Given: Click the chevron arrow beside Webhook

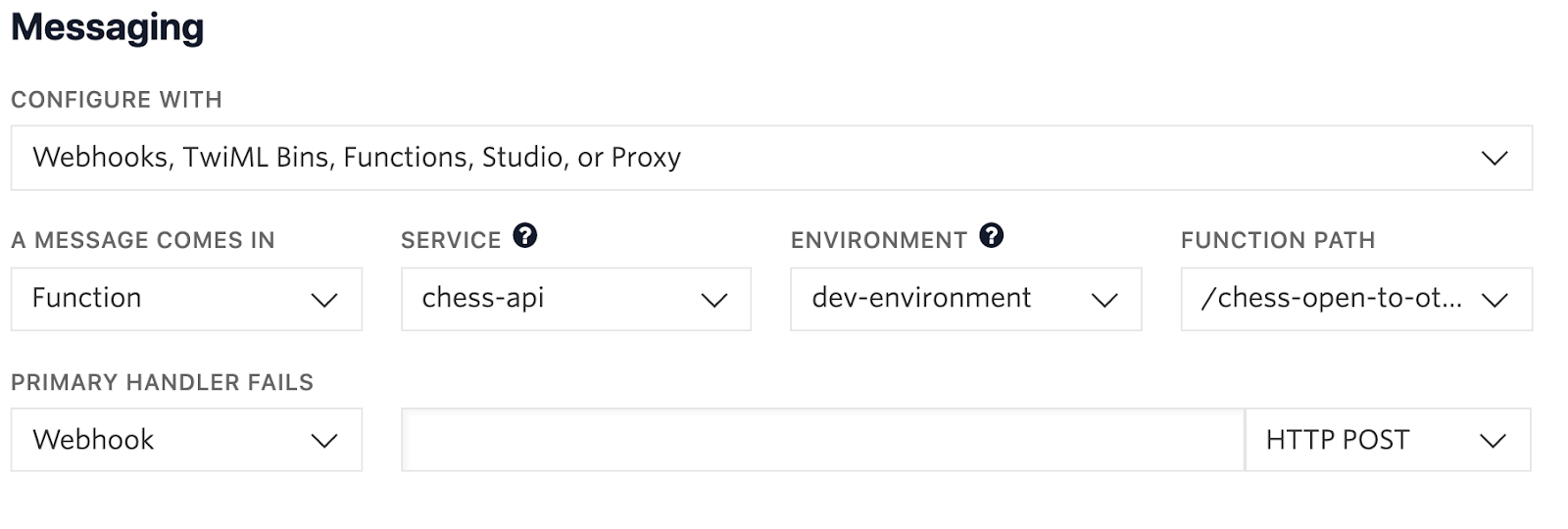Looking at the screenshot, I should coord(324,441).
